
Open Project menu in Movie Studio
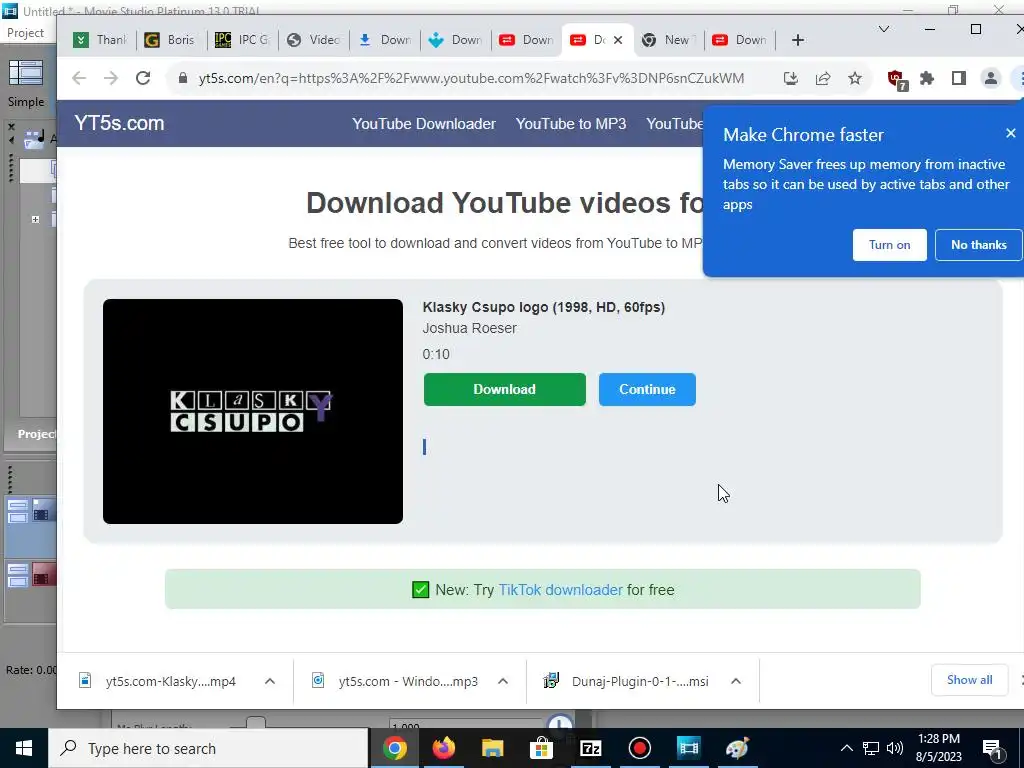(x=25, y=33)
